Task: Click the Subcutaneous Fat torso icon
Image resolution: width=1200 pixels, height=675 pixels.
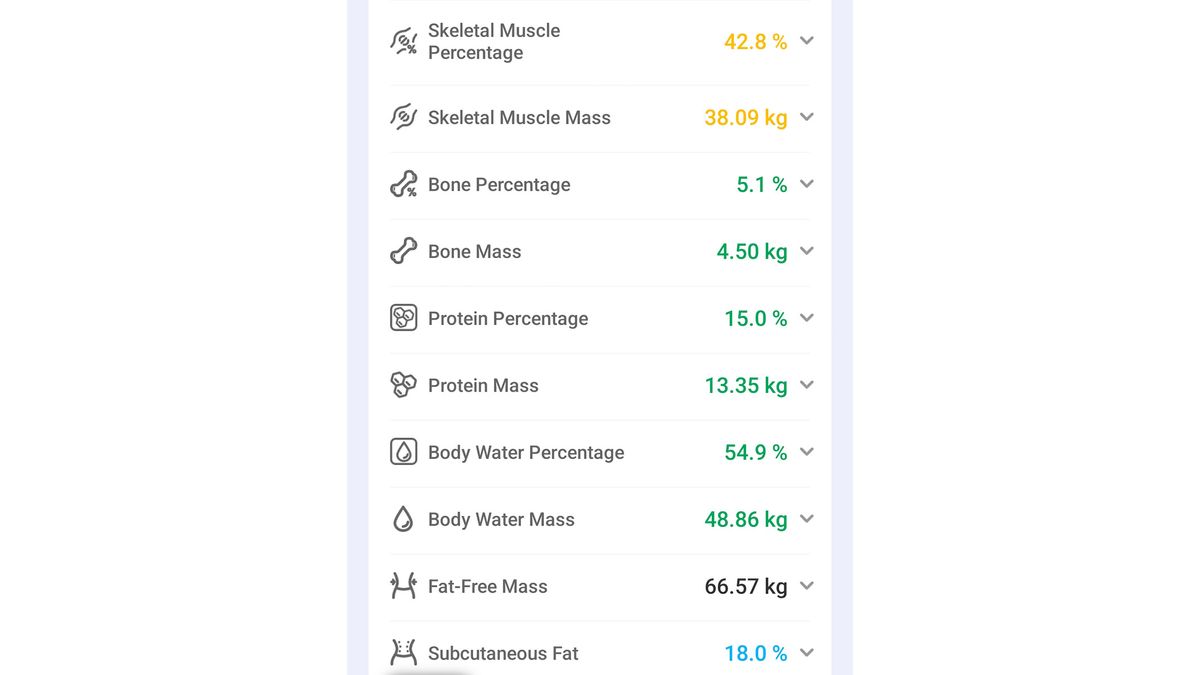Action: (x=403, y=651)
